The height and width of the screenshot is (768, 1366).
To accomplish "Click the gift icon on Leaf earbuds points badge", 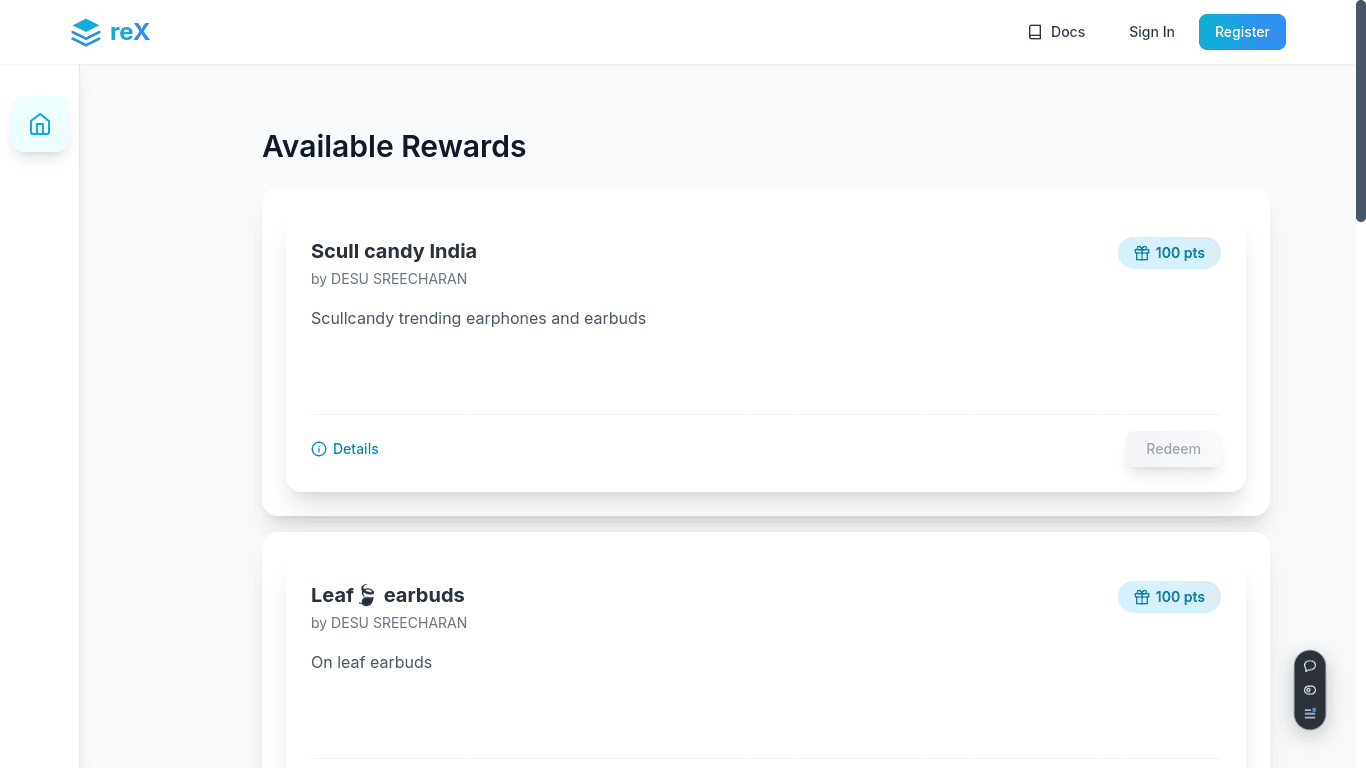I will (x=1142, y=597).
